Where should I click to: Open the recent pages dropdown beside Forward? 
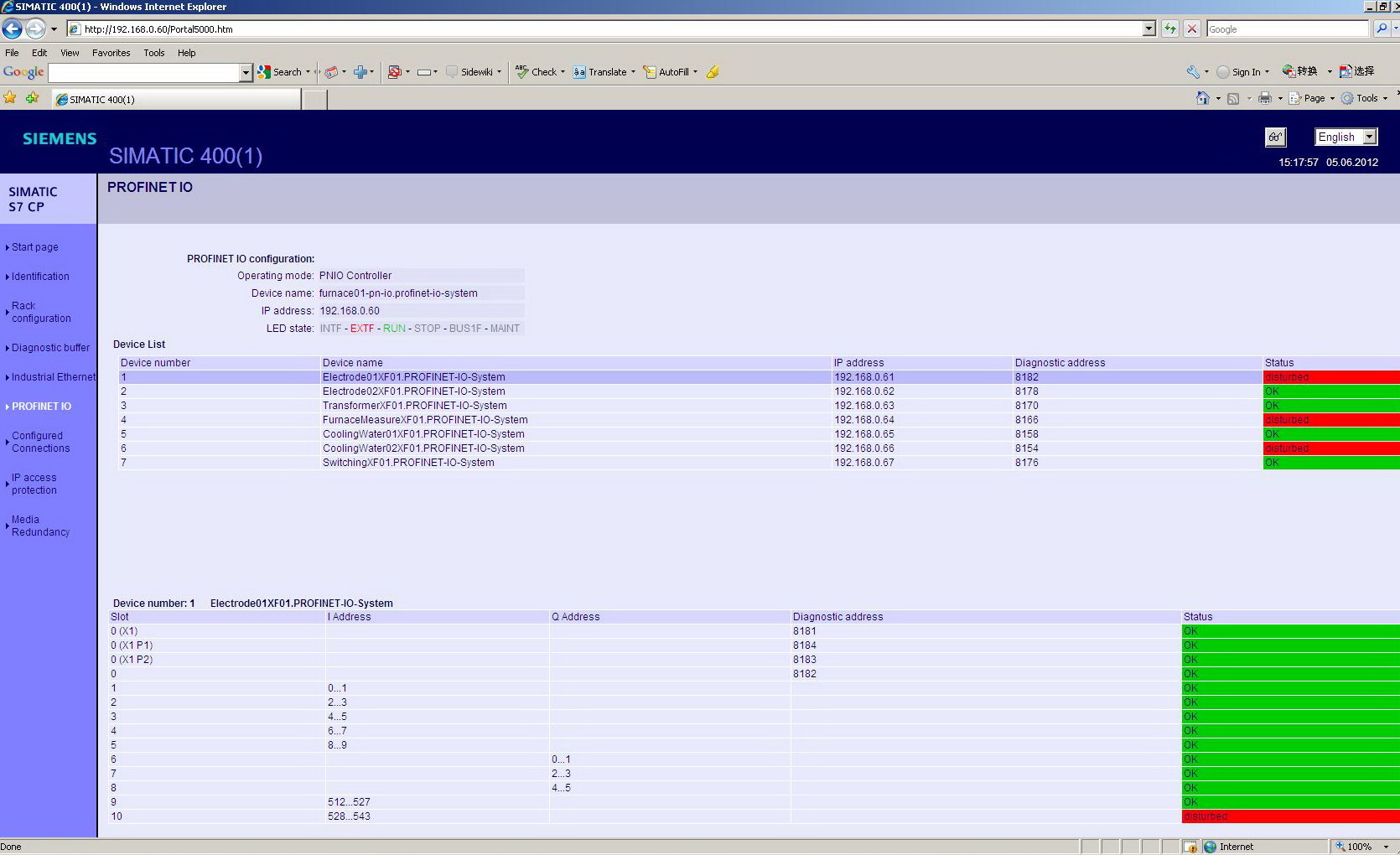[x=54, y=29]
